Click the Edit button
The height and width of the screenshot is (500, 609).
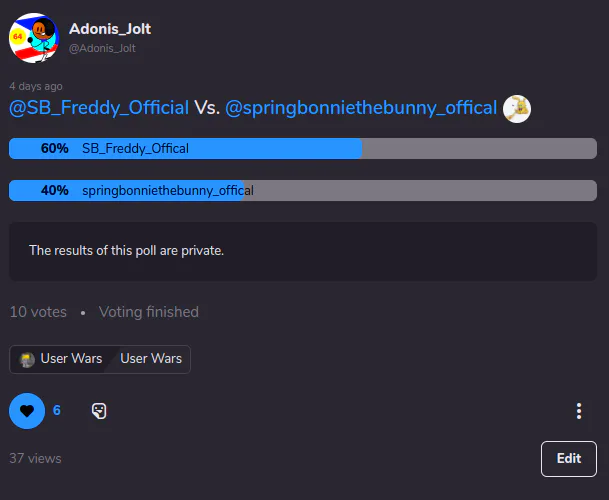pyautogui.click(x=569, y=458)
